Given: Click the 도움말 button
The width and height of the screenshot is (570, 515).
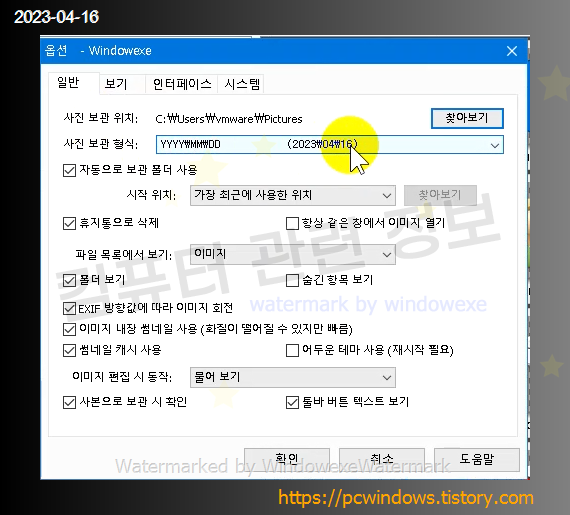Looking at the screenshot, I should (477, 459).
